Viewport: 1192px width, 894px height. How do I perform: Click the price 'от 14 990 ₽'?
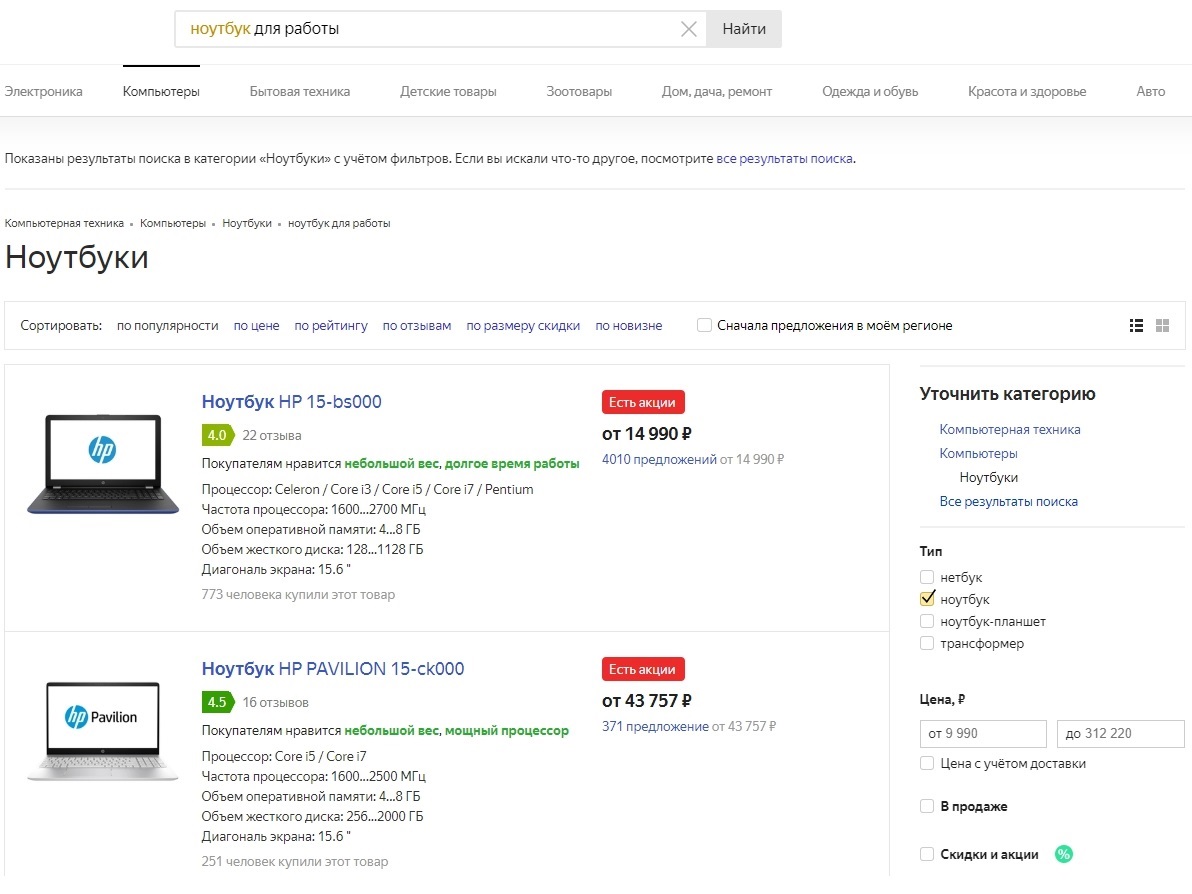coord(647,433)
